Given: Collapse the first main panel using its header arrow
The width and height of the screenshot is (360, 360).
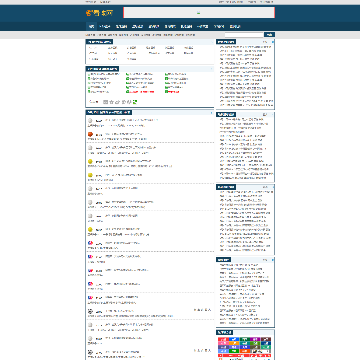Looking at the screenshot, I should click(x=212, y=42).
